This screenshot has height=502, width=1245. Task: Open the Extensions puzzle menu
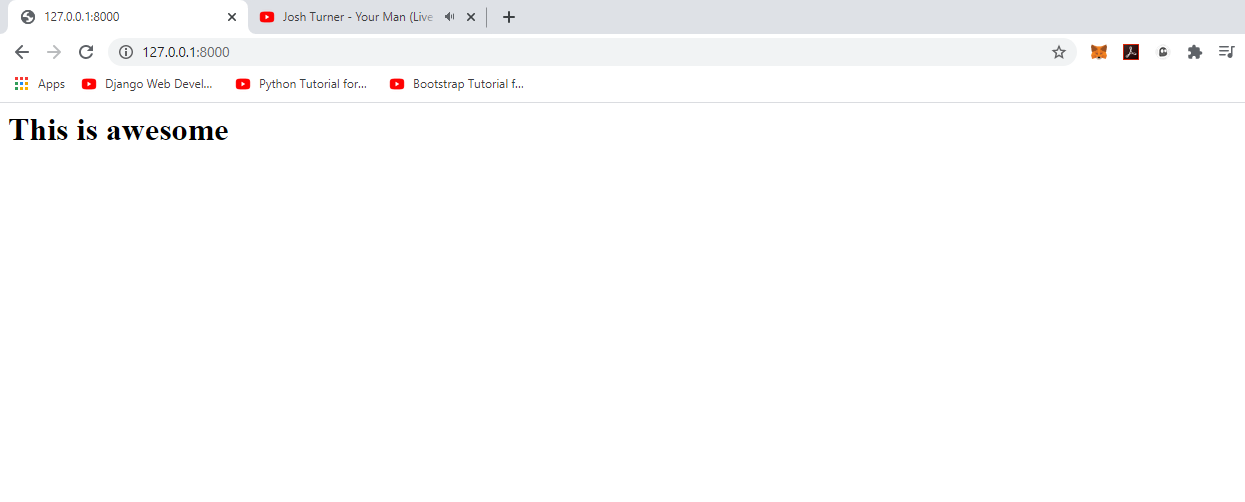tap(1194, 52)
